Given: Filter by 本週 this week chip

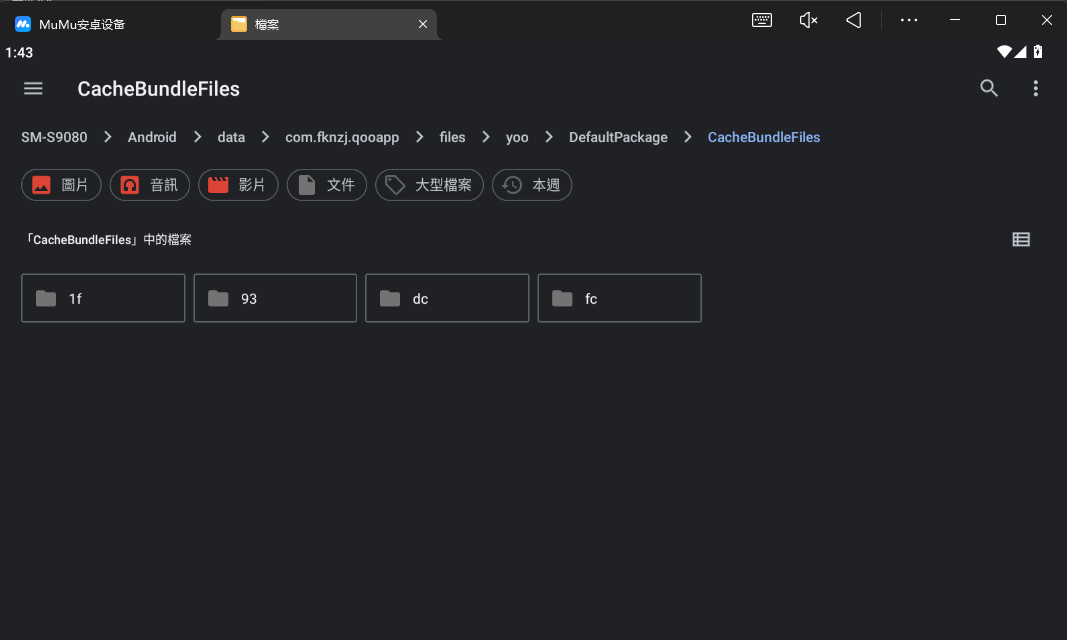Looking at the screenshot, I should pos(532,185).
